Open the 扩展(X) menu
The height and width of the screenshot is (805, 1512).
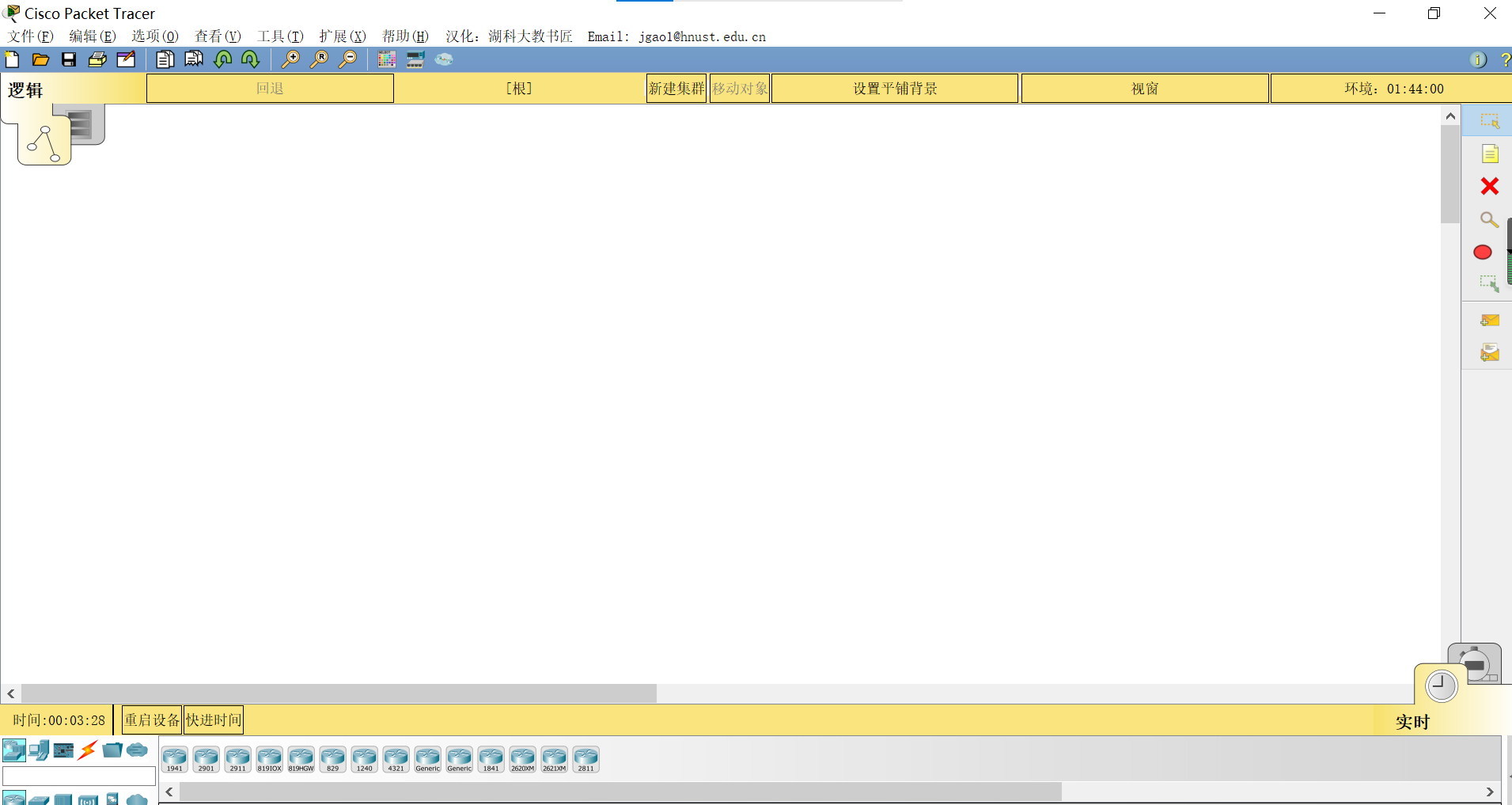click(343, 36)
